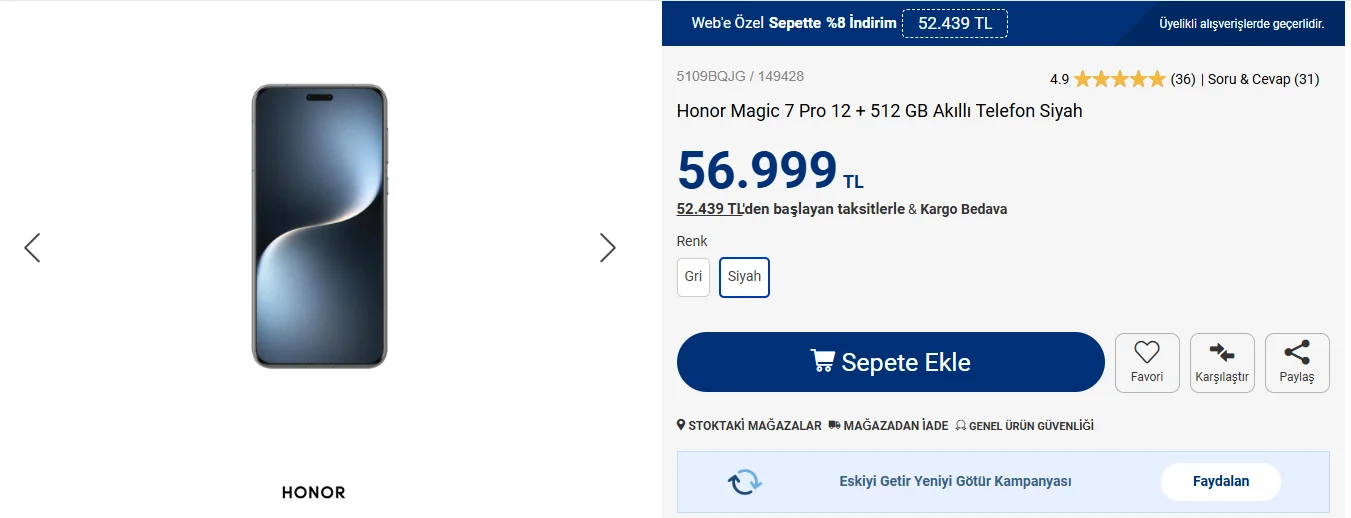Click the truck icon for store returns
The height and width of the screenshot is (518, 1351).
click(x=834, y=425)
